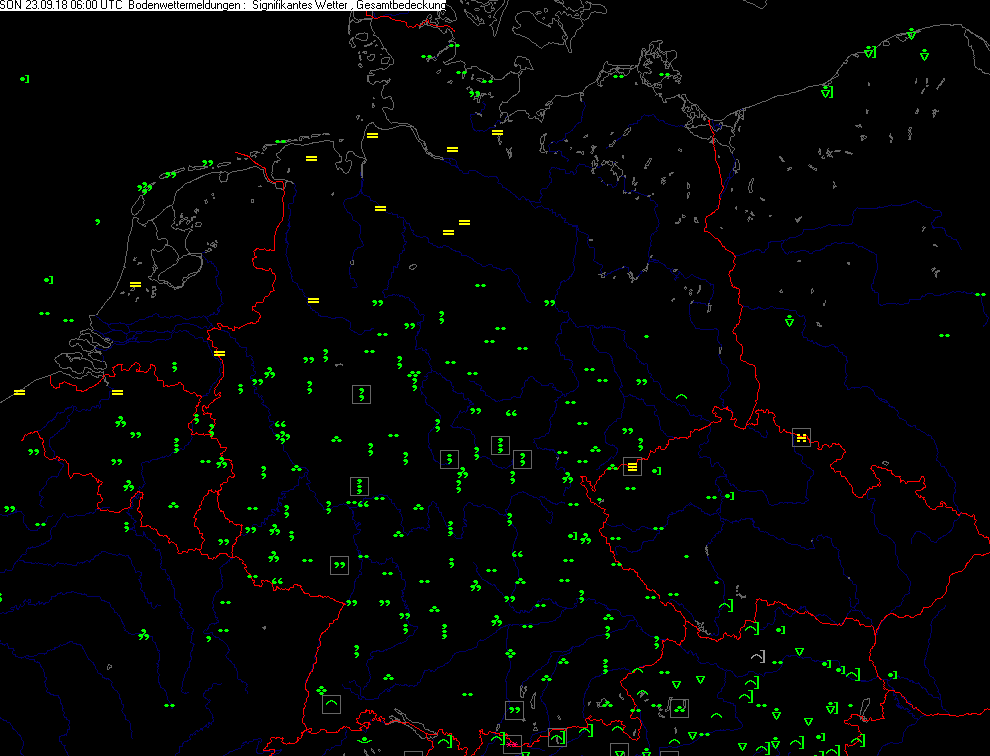Screen dimensions: 990x756
Task: Click the green dot-bracket symbol in top-left sea area
Action: click(25, 78)
